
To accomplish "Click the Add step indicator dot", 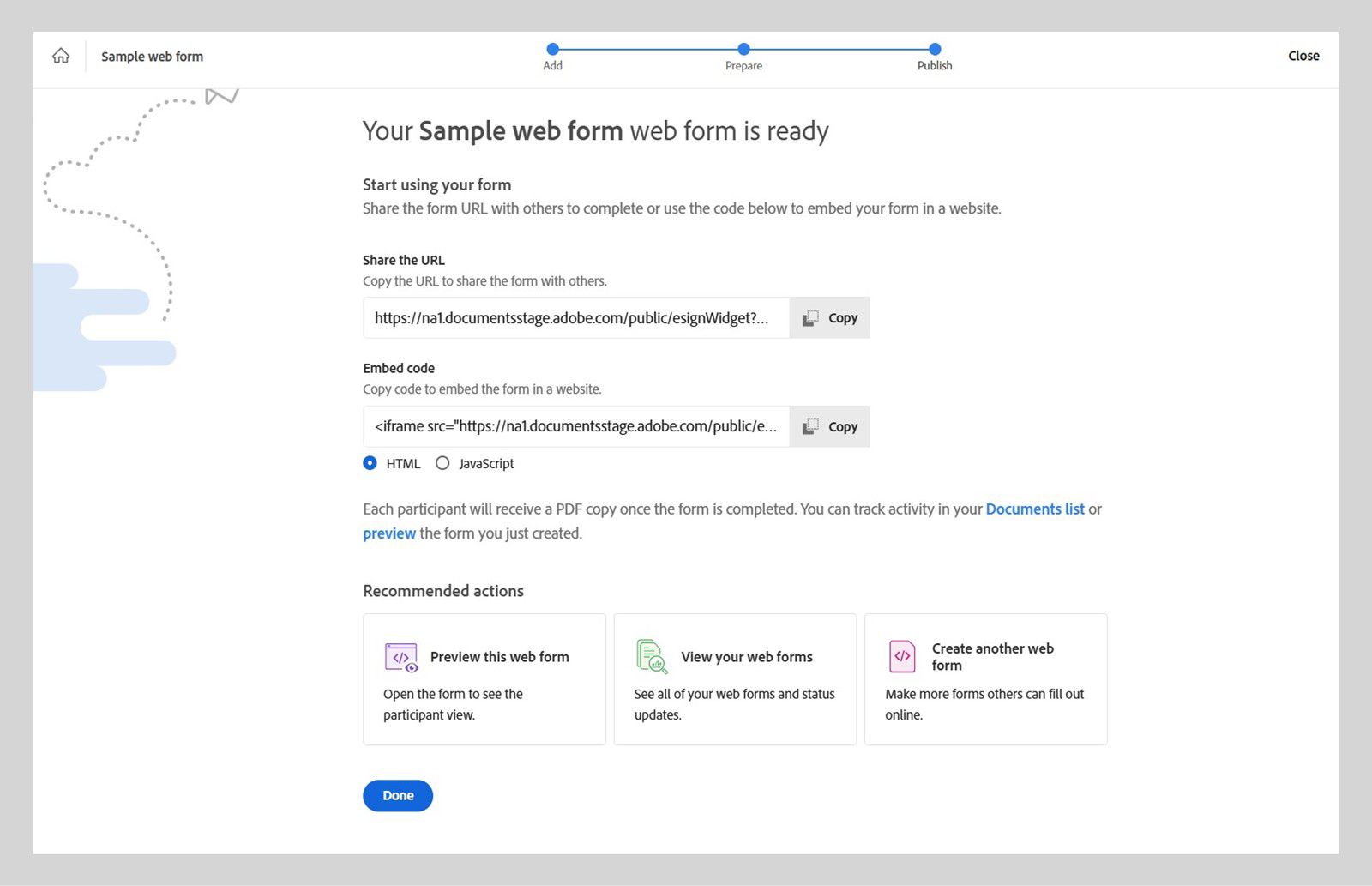I will (552, 49).
